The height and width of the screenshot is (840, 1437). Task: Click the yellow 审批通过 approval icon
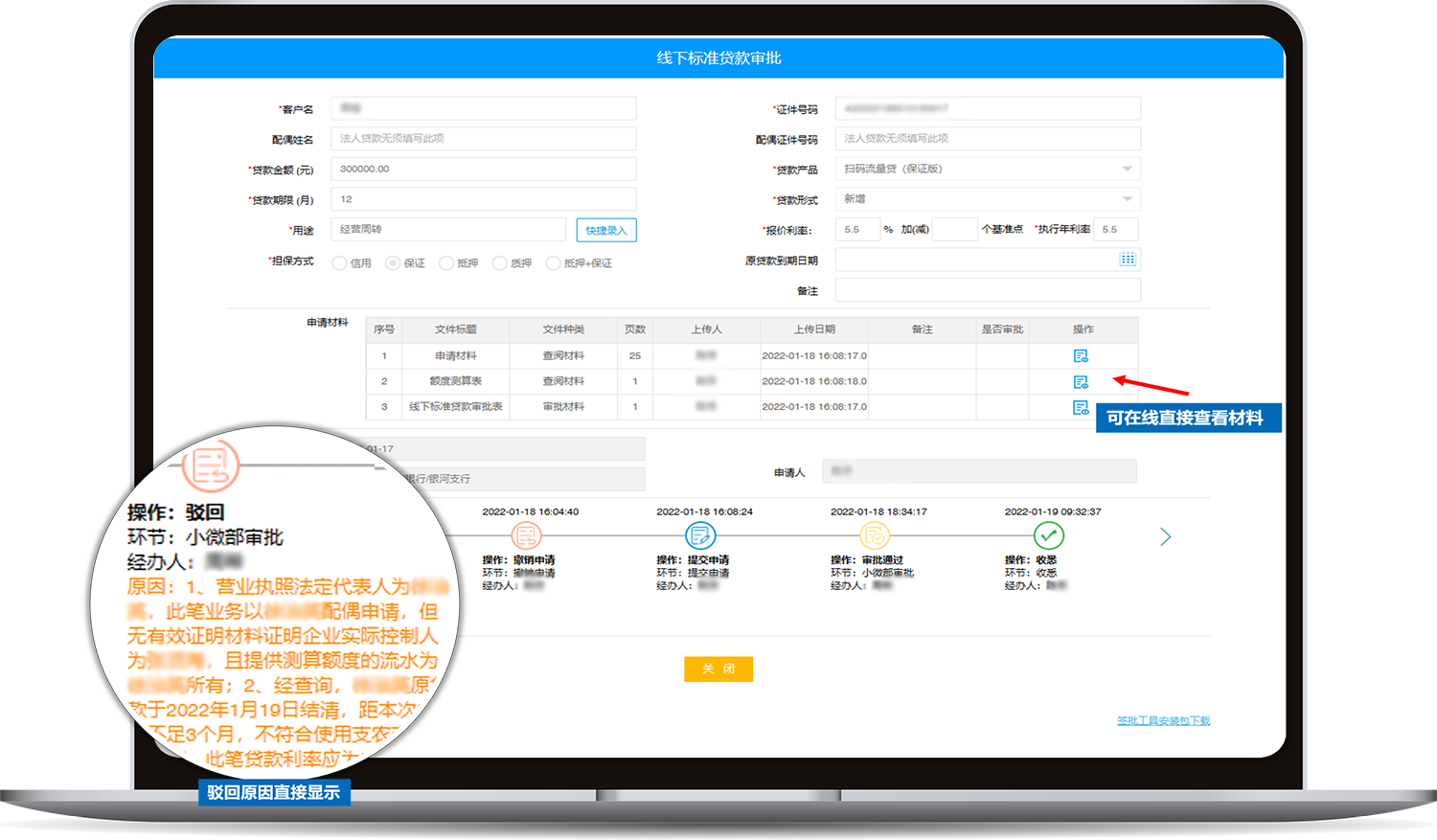coord(875,536)
